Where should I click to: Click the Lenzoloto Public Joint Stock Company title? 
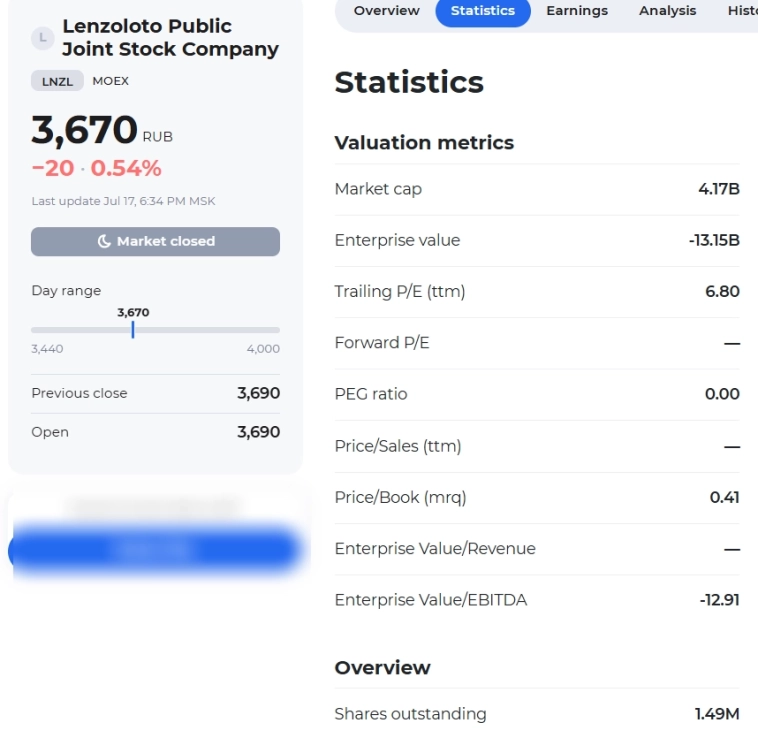tap(171, 38)
